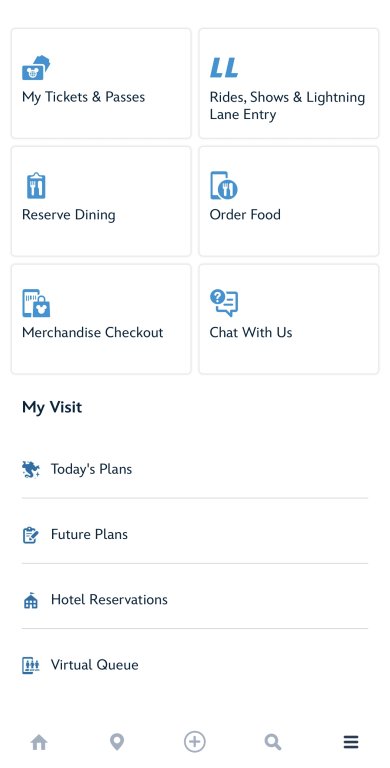Tap the genie icon for Today's Plans
The width and height of the screenshot is (390, 768).
tap(31, 469)
